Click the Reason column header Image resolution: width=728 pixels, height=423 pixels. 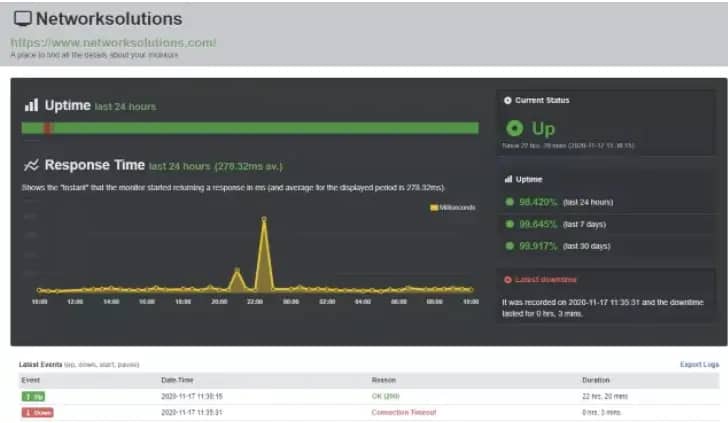384,380
